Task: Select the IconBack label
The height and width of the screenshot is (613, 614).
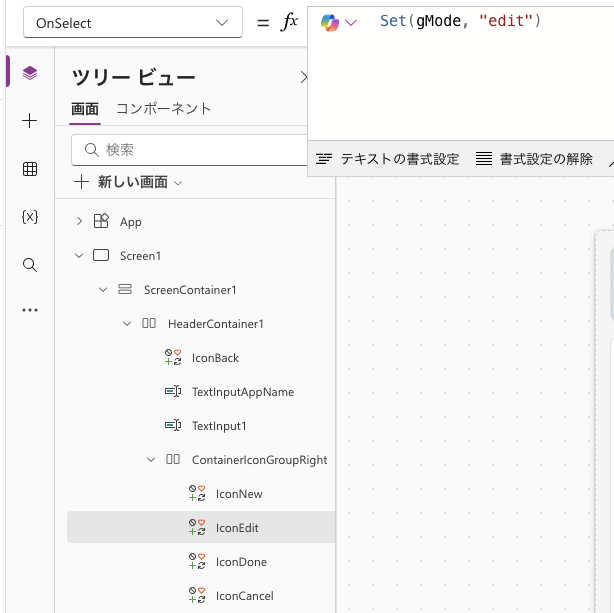Action: click(215, 358)
